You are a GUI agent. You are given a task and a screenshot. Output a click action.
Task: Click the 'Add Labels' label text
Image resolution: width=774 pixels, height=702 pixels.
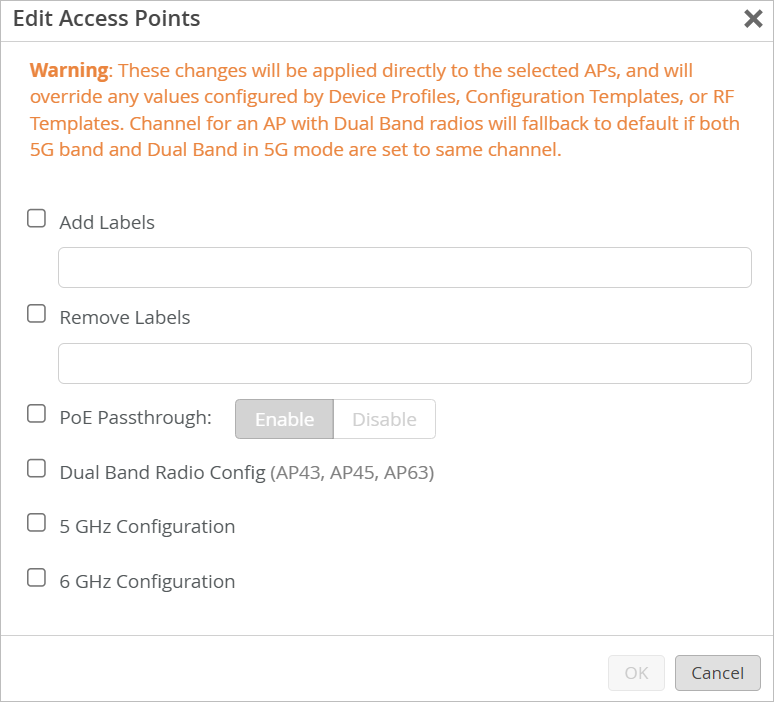[107, 223]
